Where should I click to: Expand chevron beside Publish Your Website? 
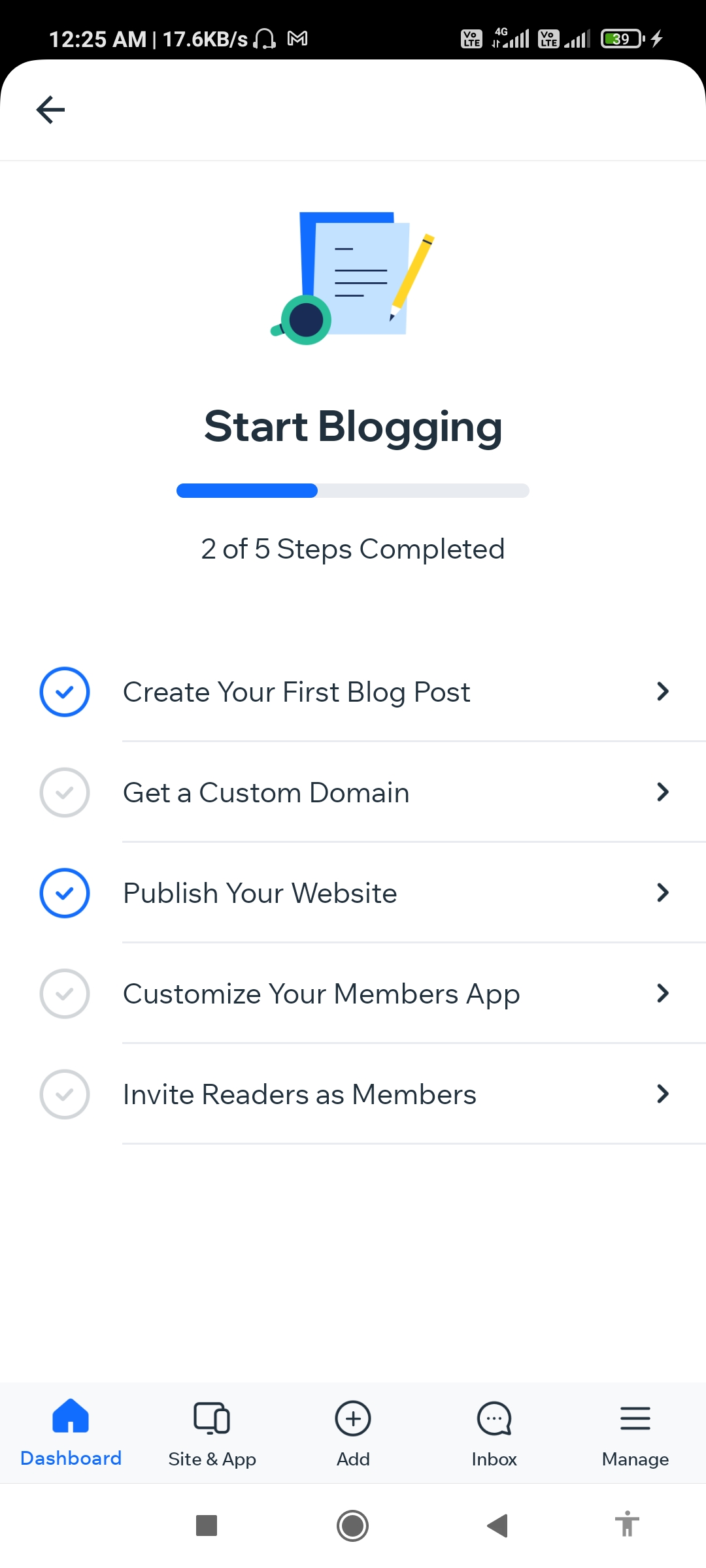(663, 892)
